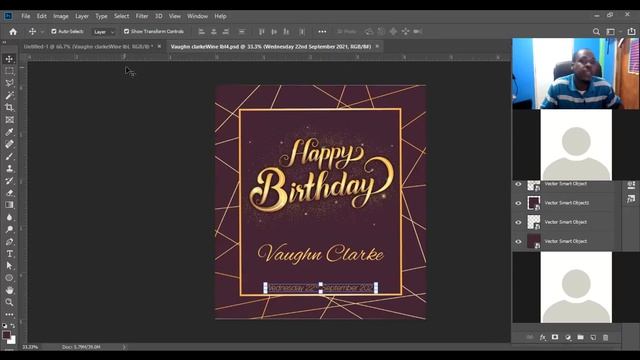640x360 pixels.
Task: Open the foreground color swatch
Action: tap(6, 335)
